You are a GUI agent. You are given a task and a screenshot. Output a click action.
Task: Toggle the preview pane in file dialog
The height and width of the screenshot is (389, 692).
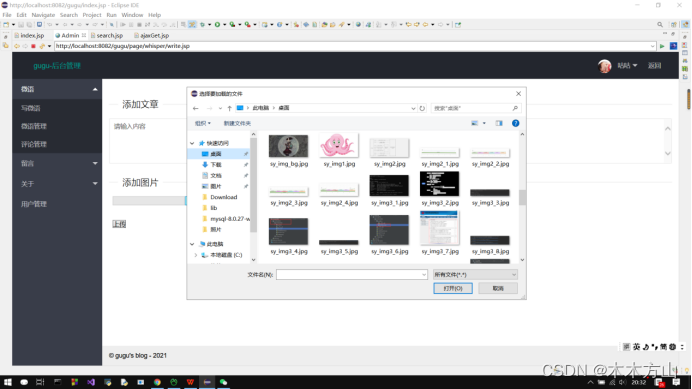(x=499, y=123)
